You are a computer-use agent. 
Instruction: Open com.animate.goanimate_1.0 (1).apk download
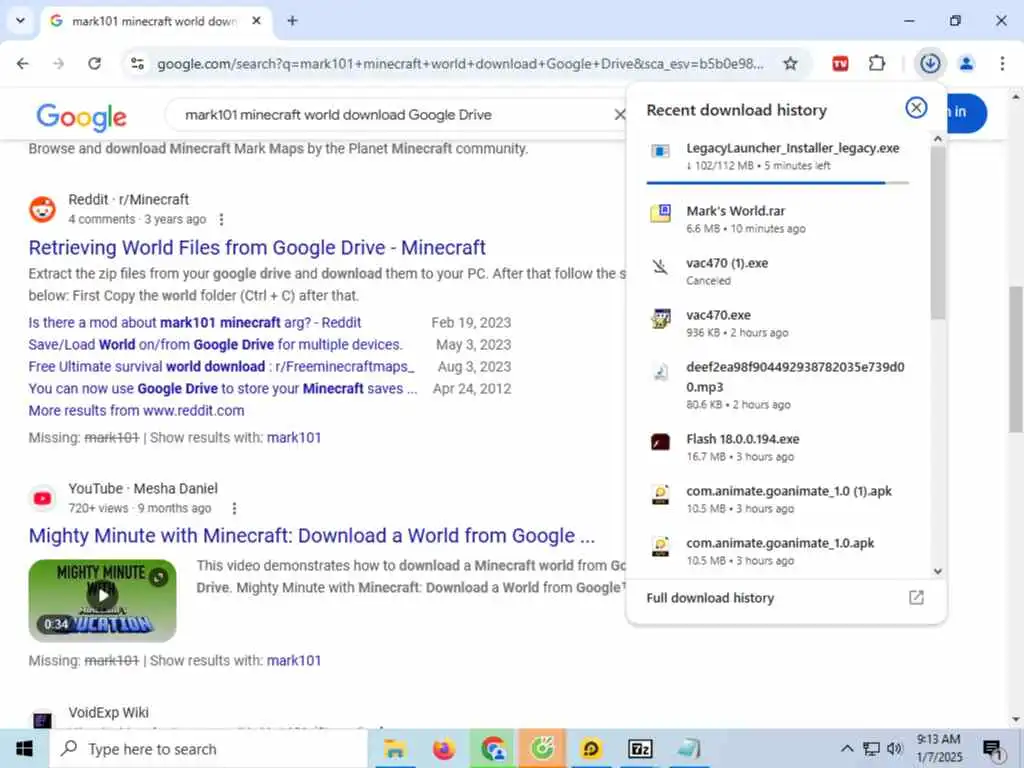pyautogui.click(x=778, y=500)
